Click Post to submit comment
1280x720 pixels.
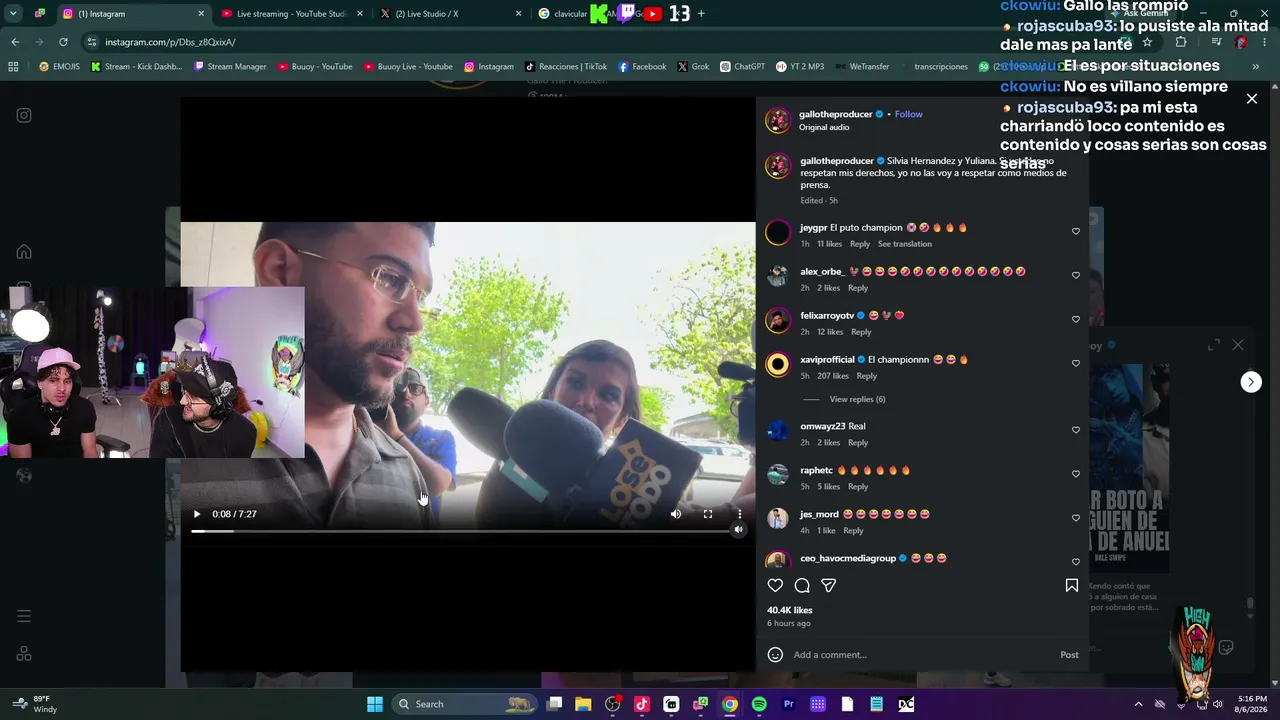pos(1069,655)
